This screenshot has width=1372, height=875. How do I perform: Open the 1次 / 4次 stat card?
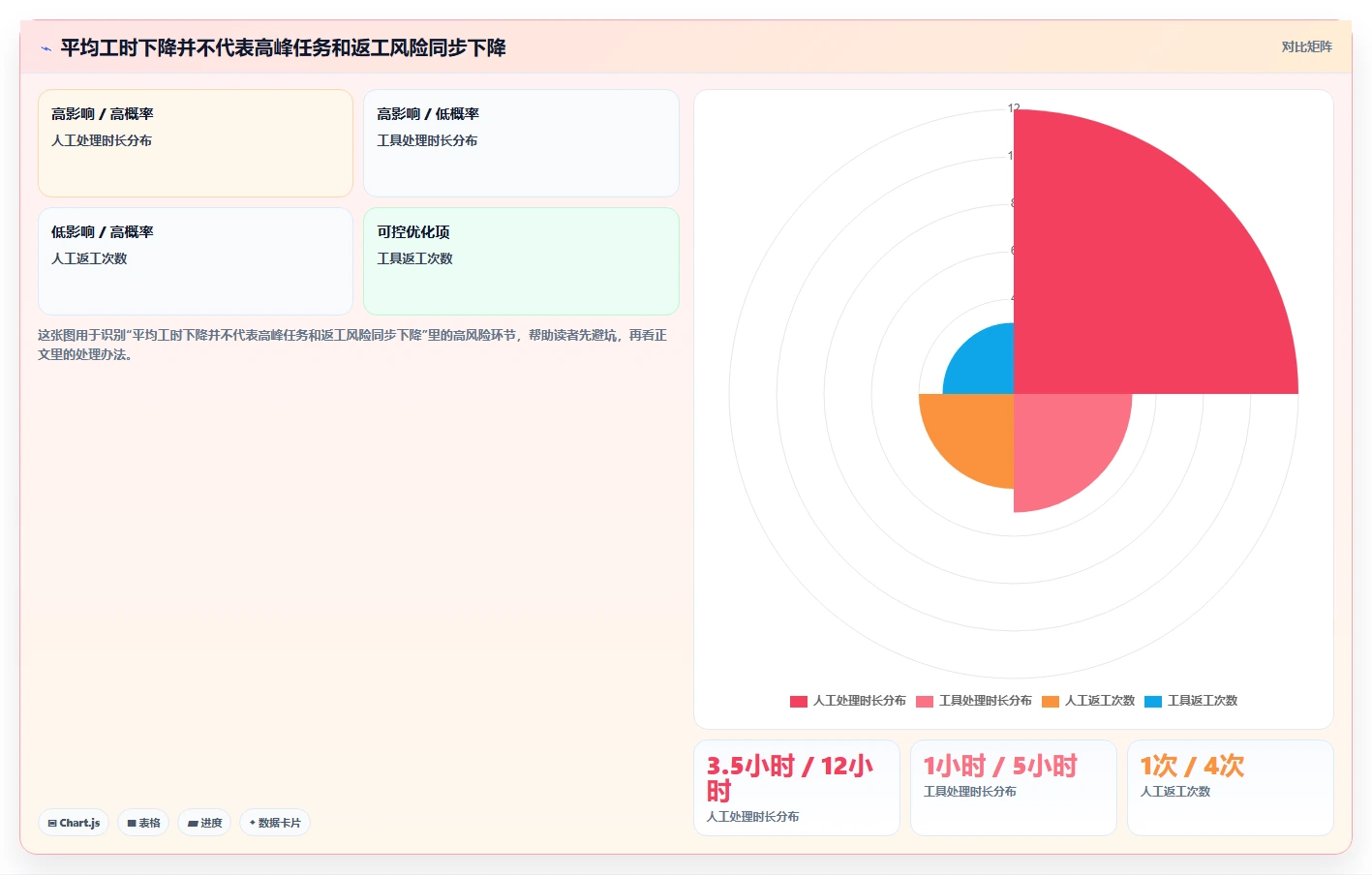(x=1231, y=788)
